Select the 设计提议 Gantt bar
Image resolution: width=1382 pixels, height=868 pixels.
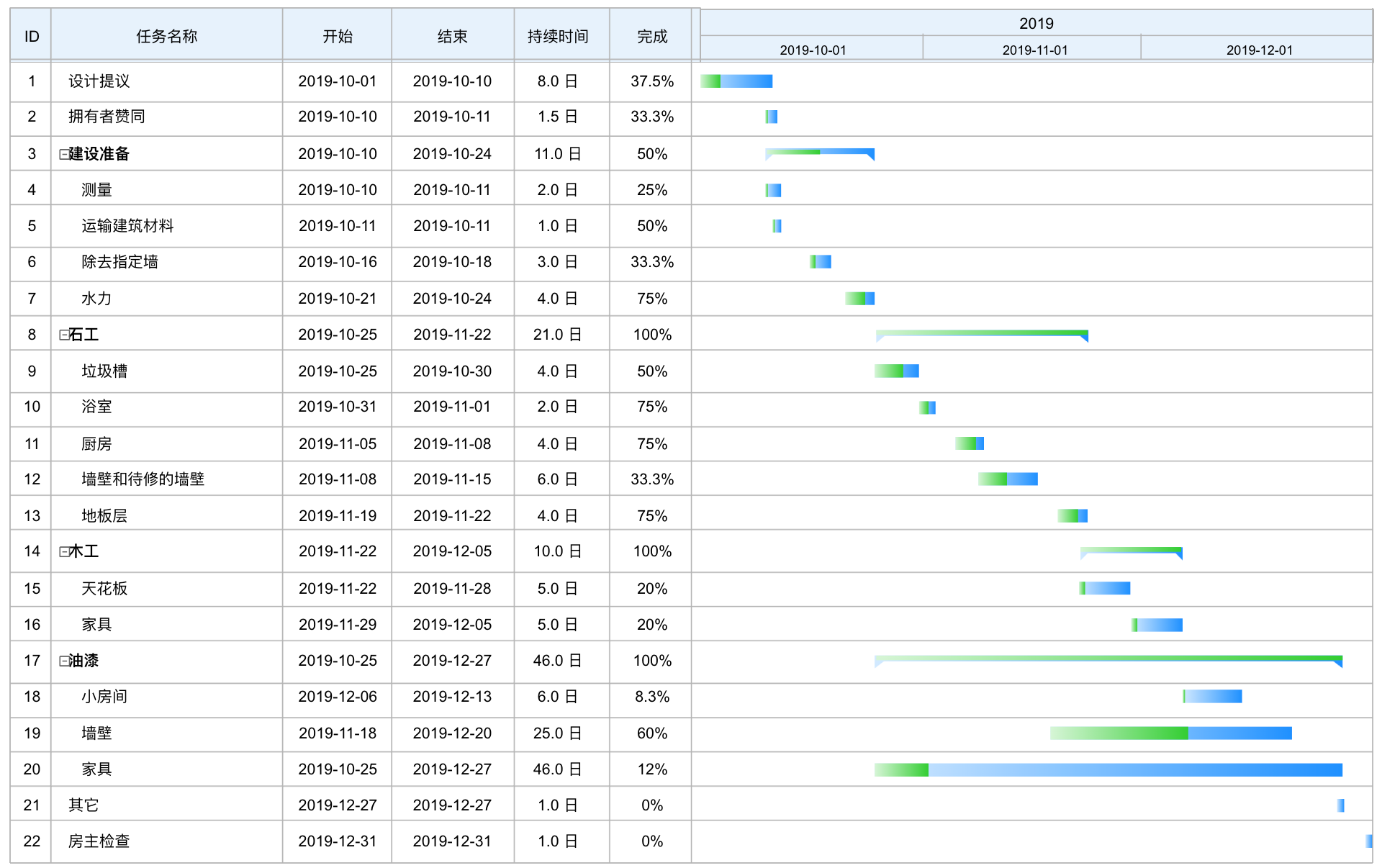tap(736, 81)
